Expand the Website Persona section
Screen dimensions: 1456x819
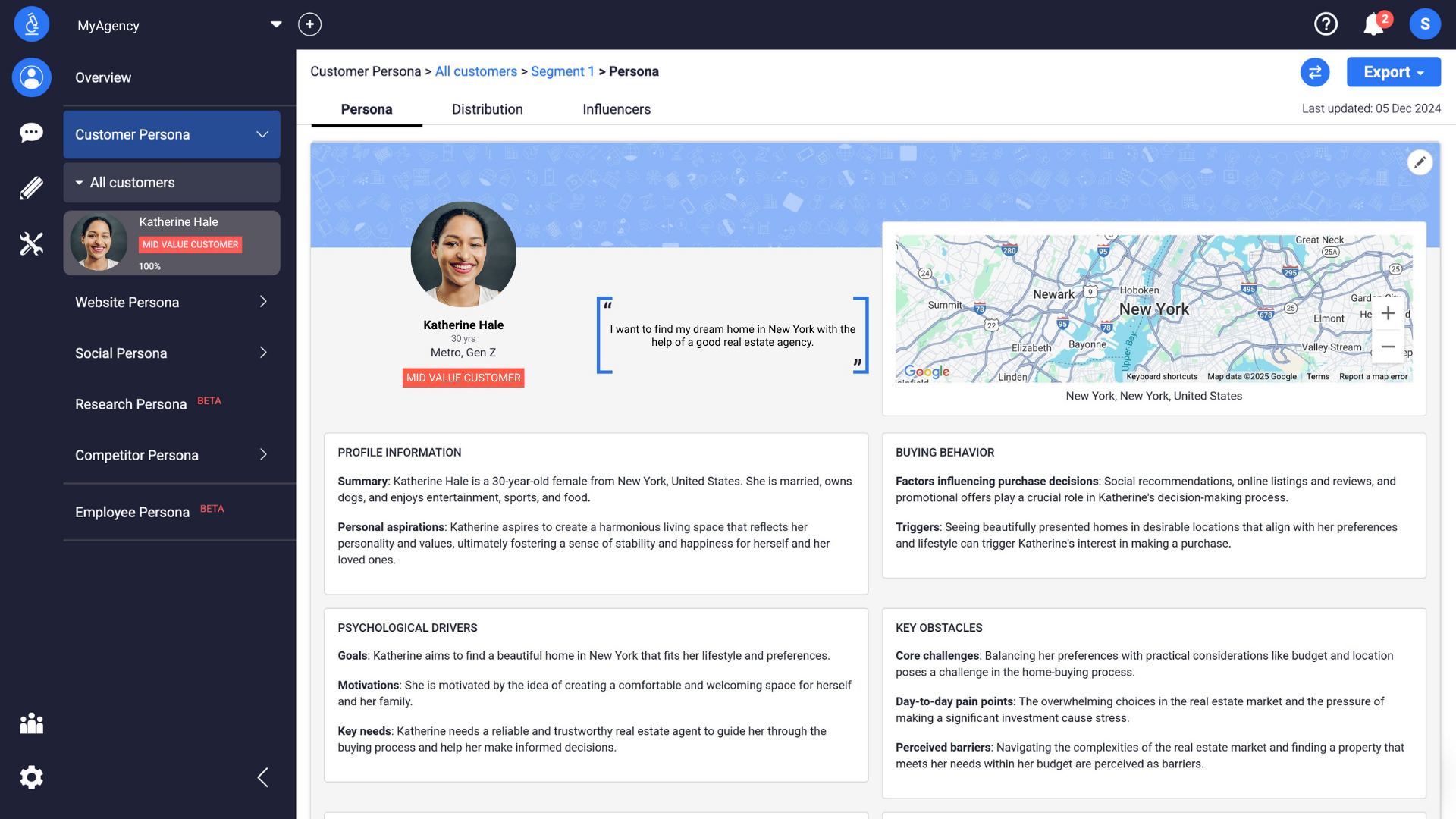point(262,302)
